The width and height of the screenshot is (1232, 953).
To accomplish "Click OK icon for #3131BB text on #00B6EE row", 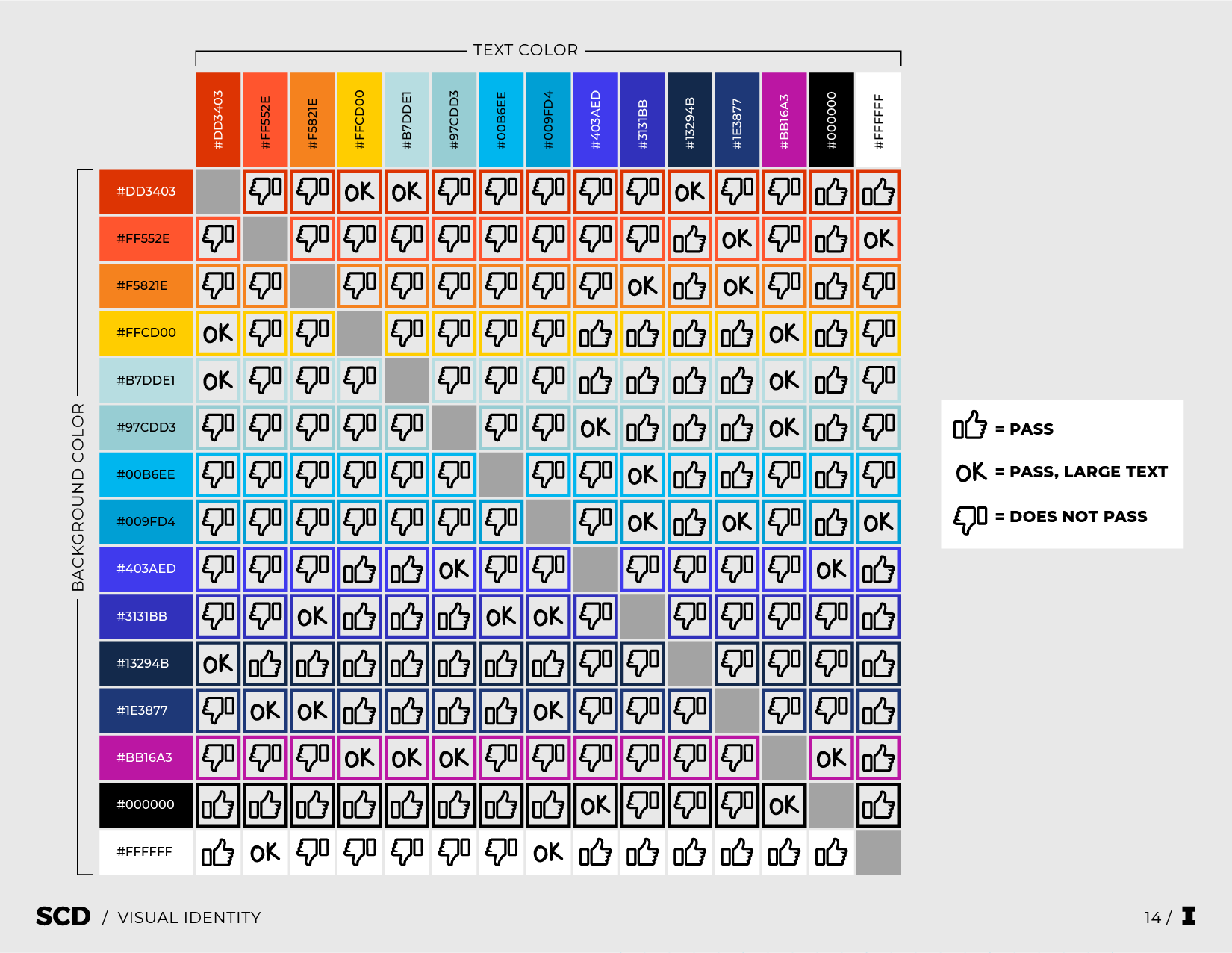I will pyautogui.click(x=642, y=475).
